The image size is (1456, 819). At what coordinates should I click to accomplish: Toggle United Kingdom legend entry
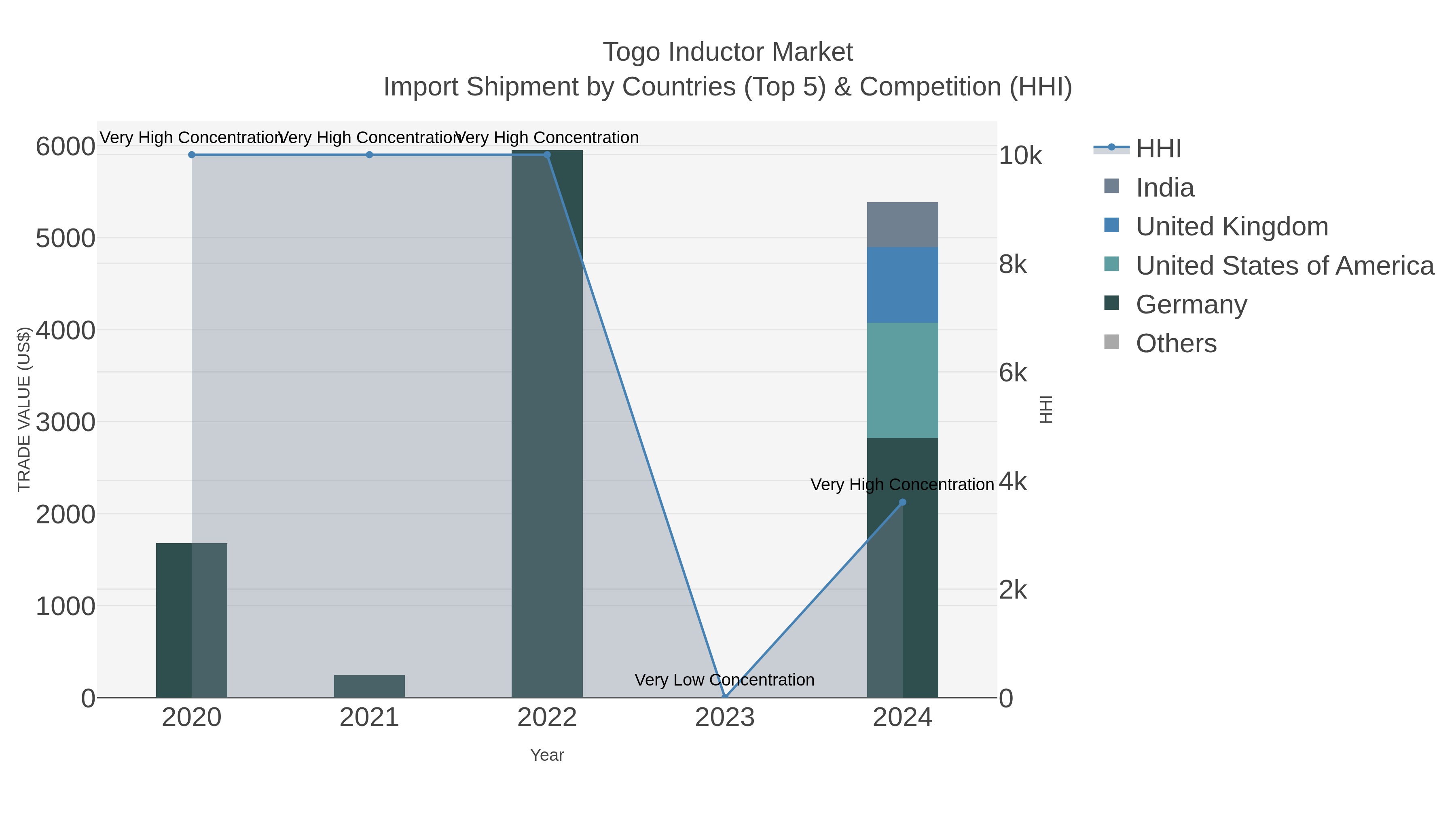click(1216, 226)
